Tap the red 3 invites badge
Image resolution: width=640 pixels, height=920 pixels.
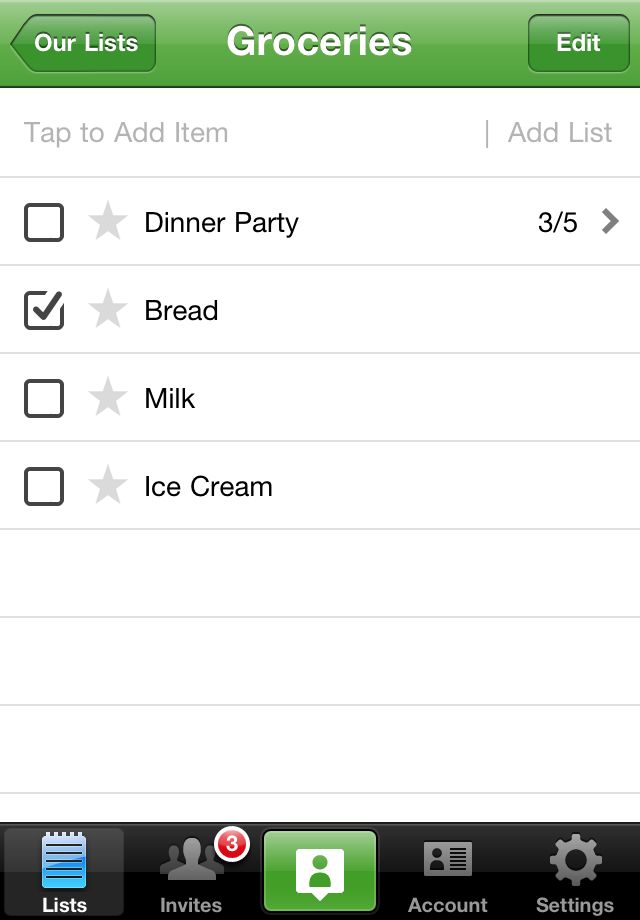[x=232, y=844]
